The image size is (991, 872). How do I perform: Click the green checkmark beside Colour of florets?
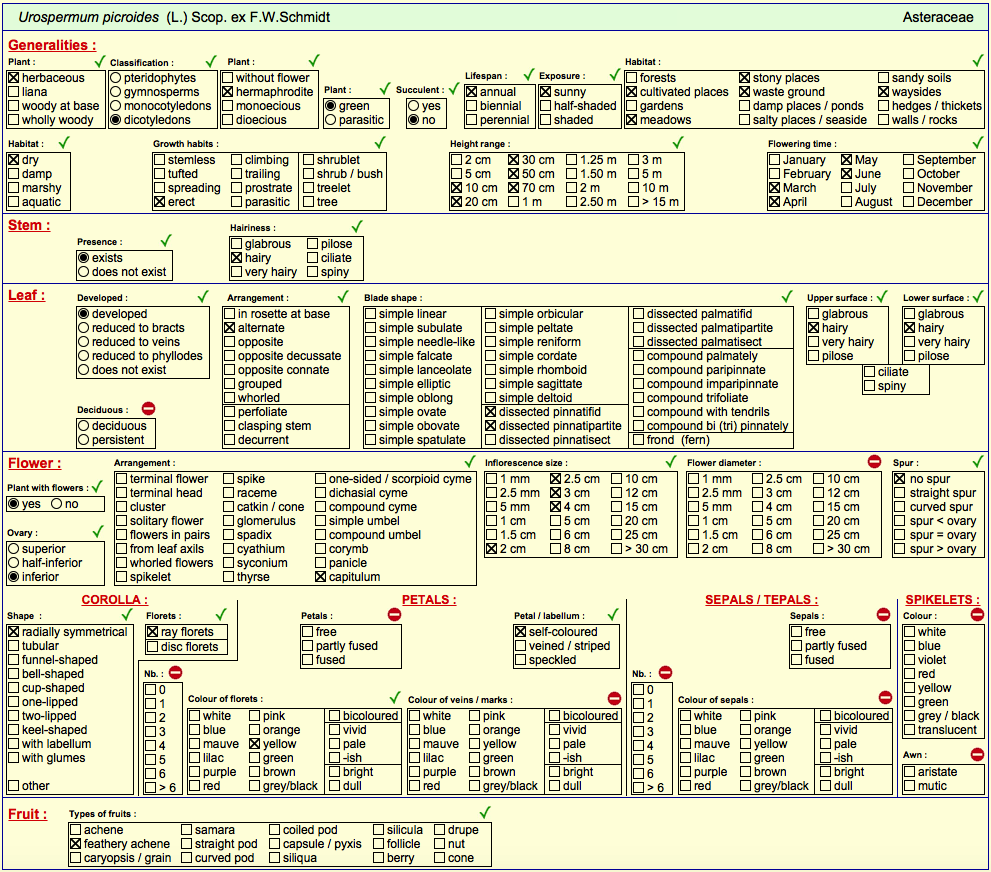coord(395,698)
